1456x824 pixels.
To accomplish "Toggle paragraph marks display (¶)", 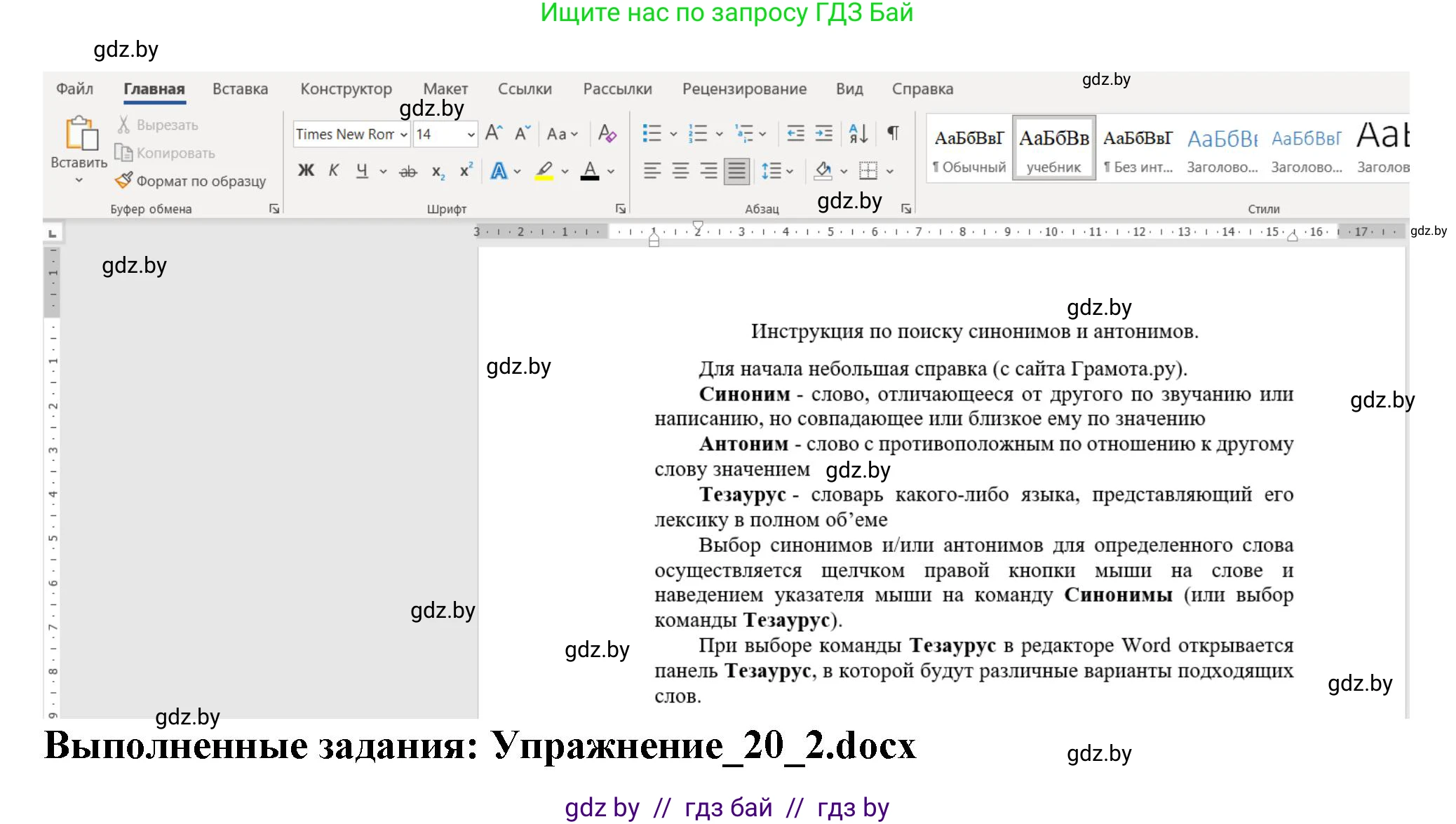I will point(892,133).
